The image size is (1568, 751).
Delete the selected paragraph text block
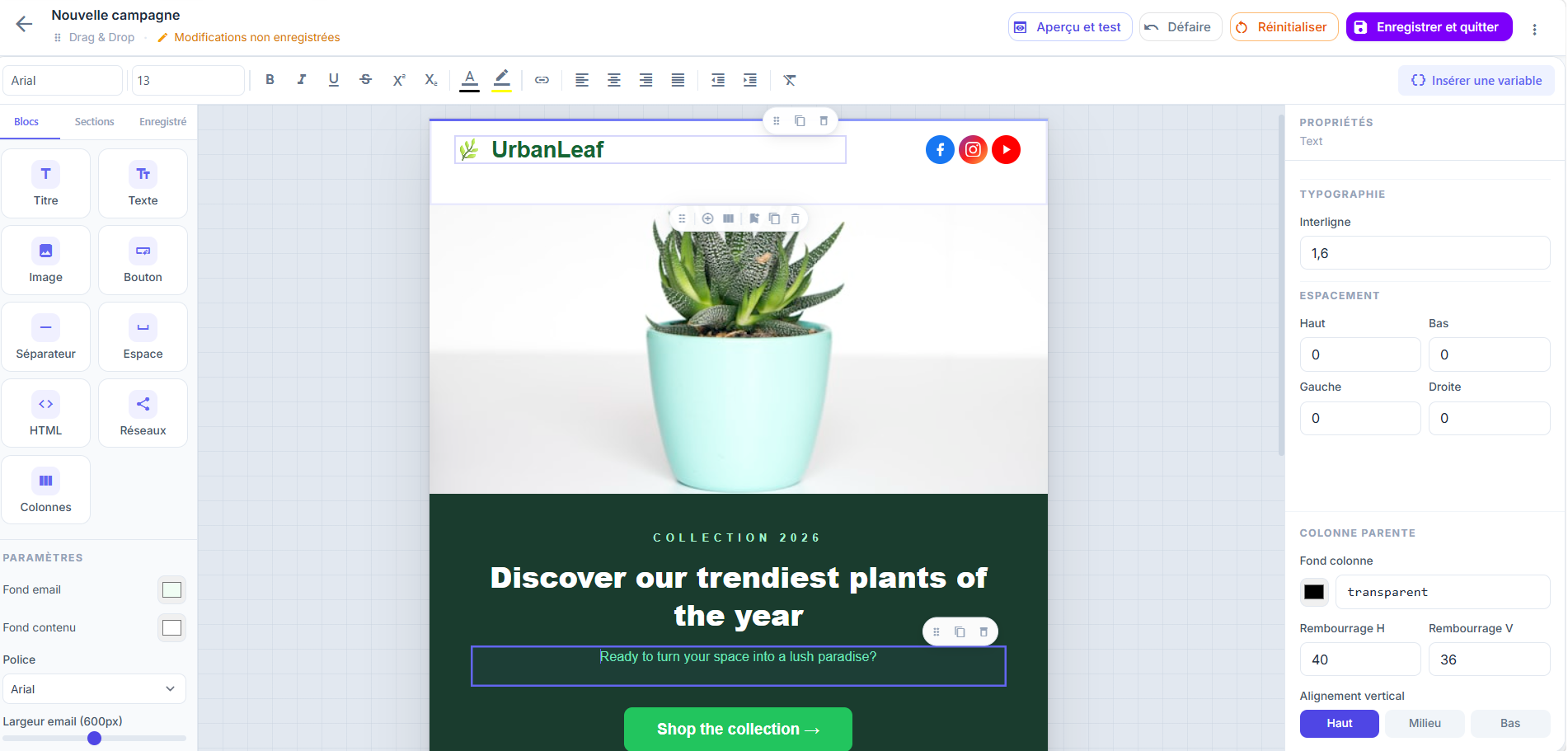984,631
